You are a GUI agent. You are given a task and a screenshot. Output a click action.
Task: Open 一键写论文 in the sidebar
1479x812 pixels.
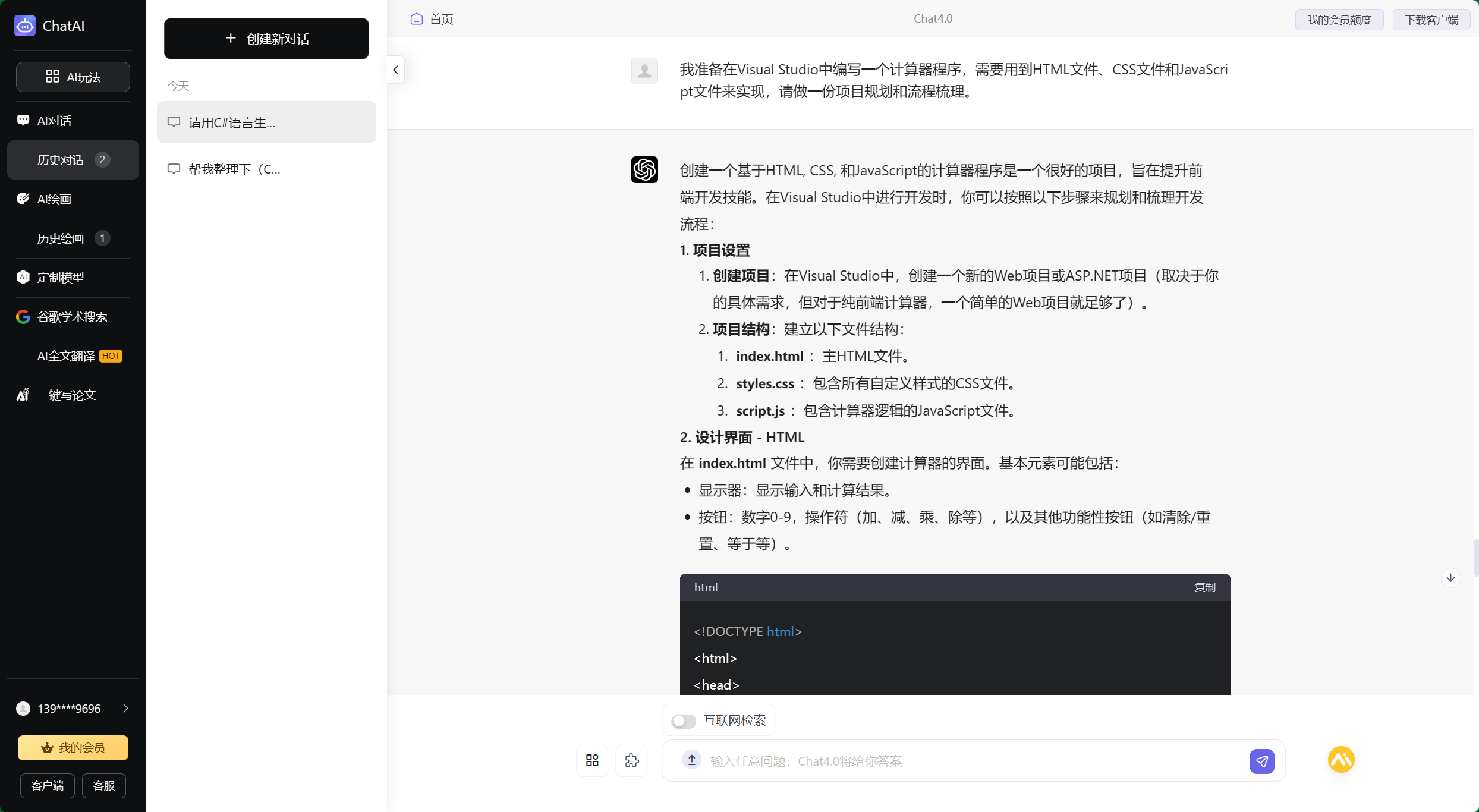tap(73, 395)
